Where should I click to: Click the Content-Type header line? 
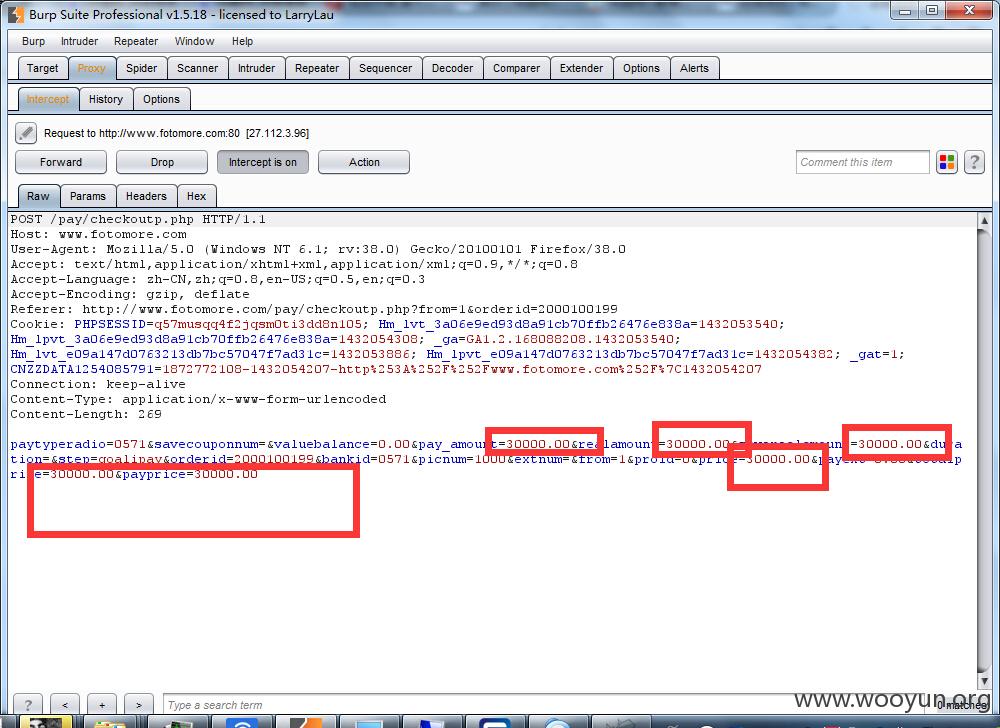pyautogui.click(x=198, y=399)
